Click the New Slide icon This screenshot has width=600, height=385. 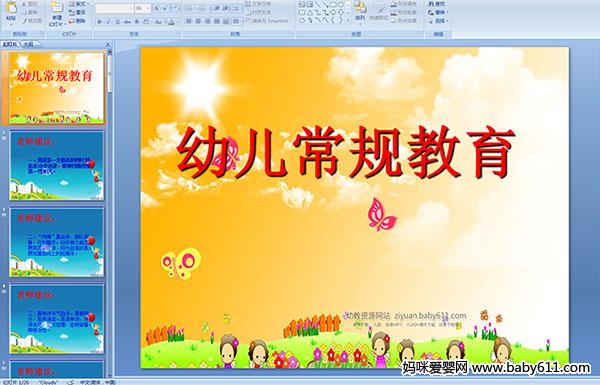pos(57,8)
